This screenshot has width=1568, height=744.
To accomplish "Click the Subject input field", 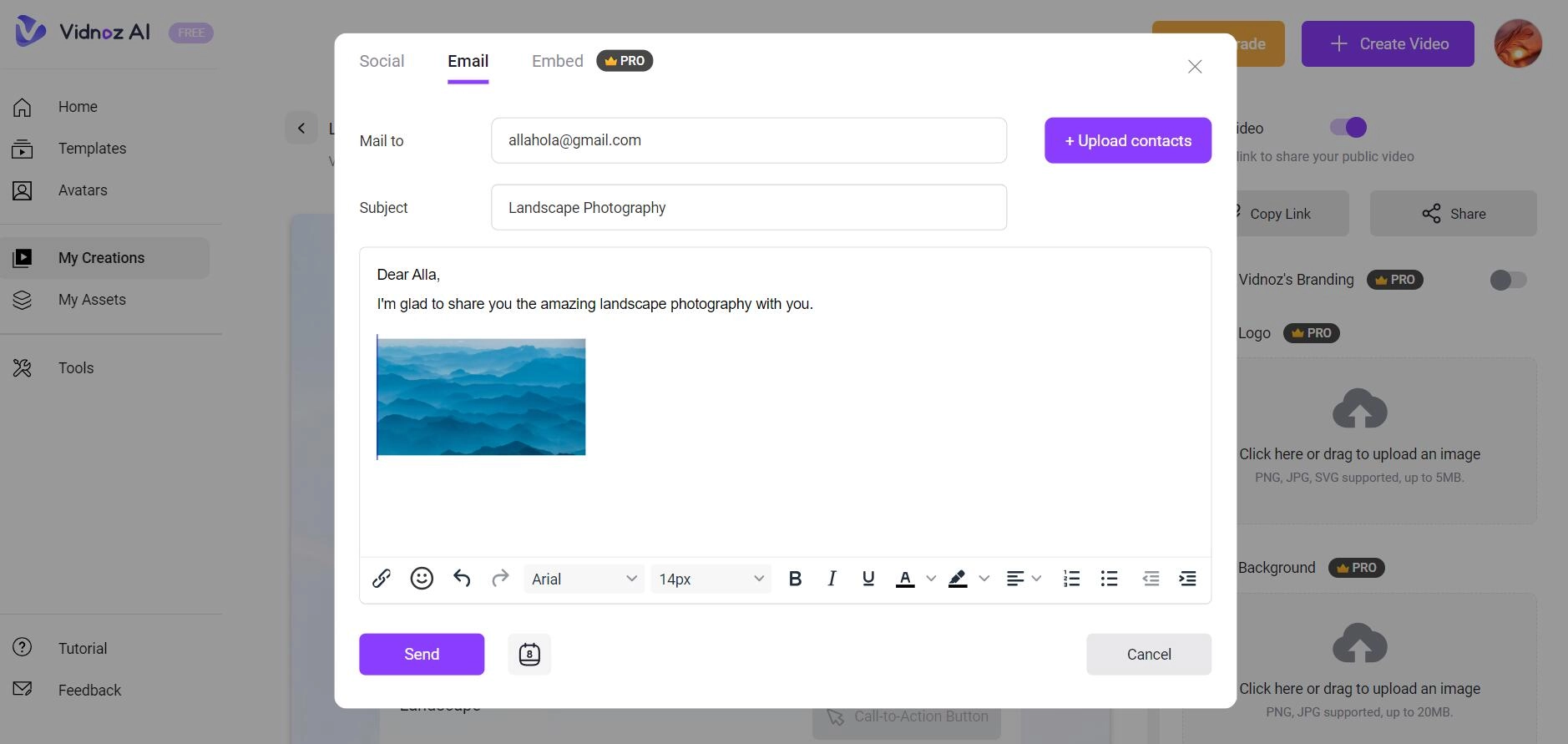I will (748, 208).
